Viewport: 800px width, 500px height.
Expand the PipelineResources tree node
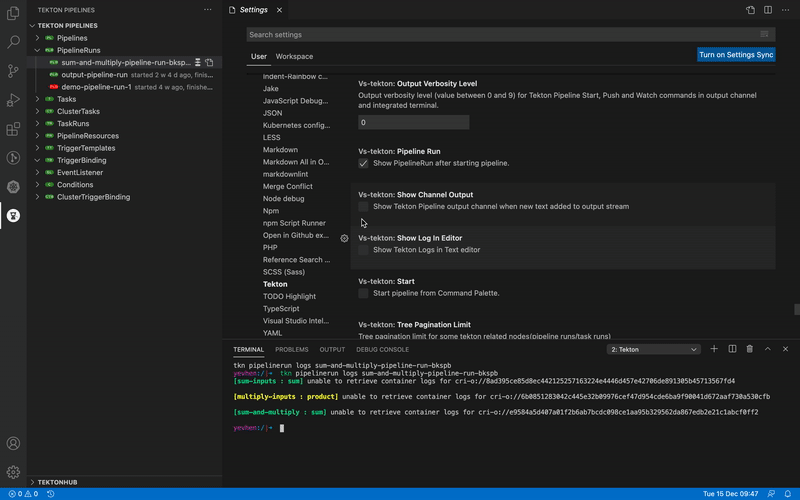tap(37, 136)
